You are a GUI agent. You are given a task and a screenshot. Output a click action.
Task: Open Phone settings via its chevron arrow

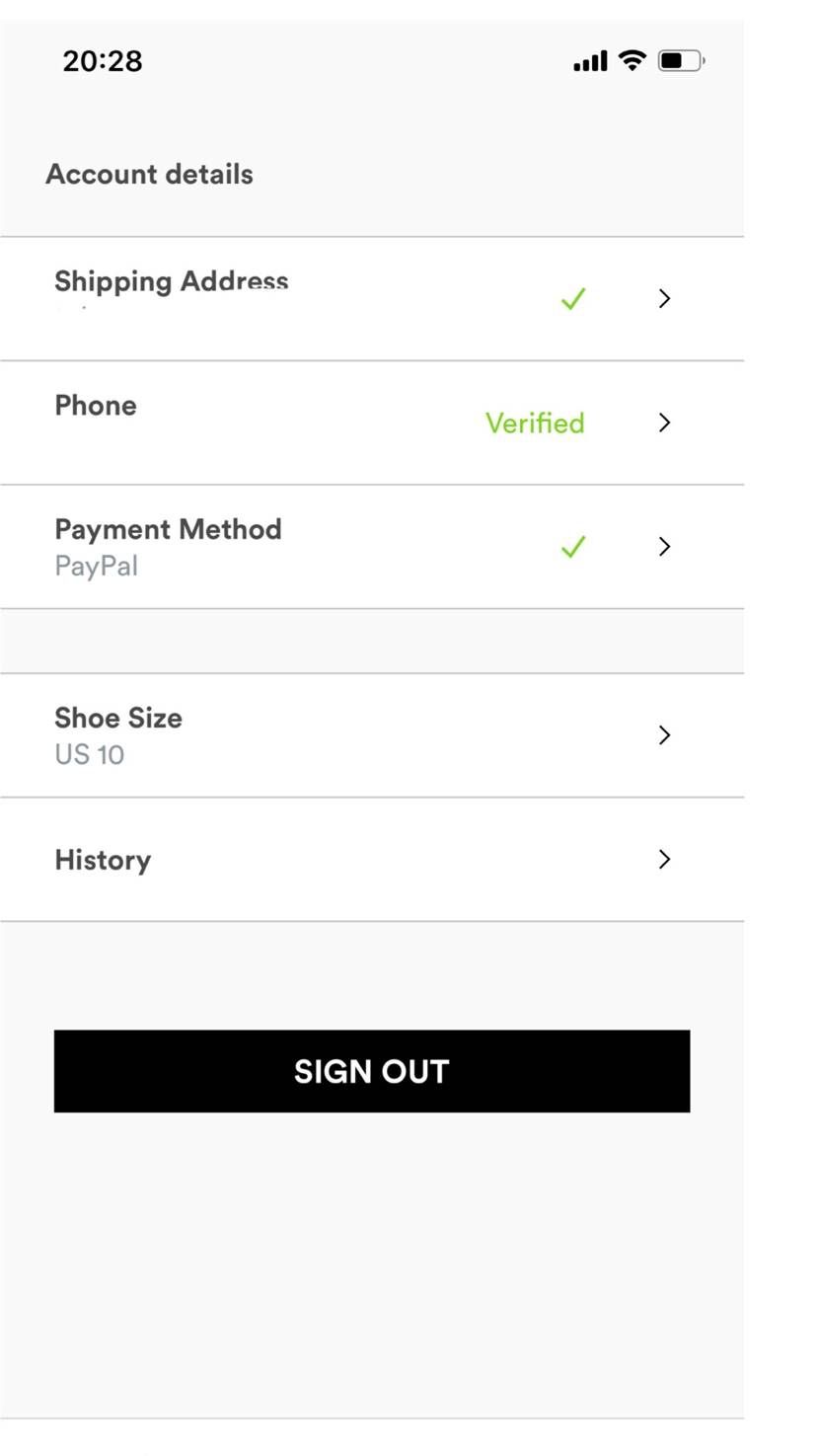(664, 422)
